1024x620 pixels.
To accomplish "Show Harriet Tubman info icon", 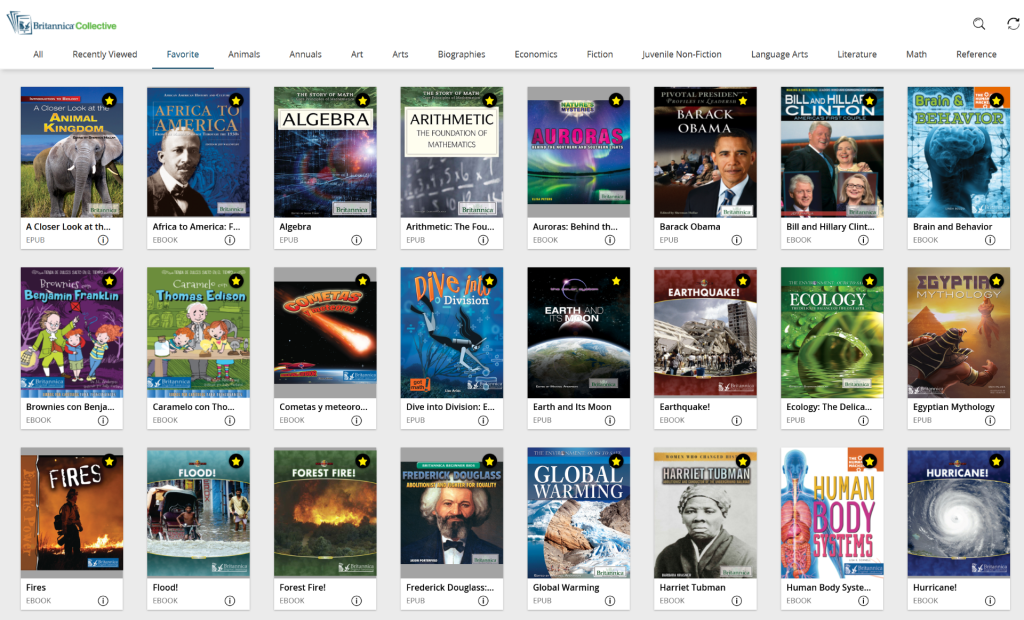I will tap(737, 600).
